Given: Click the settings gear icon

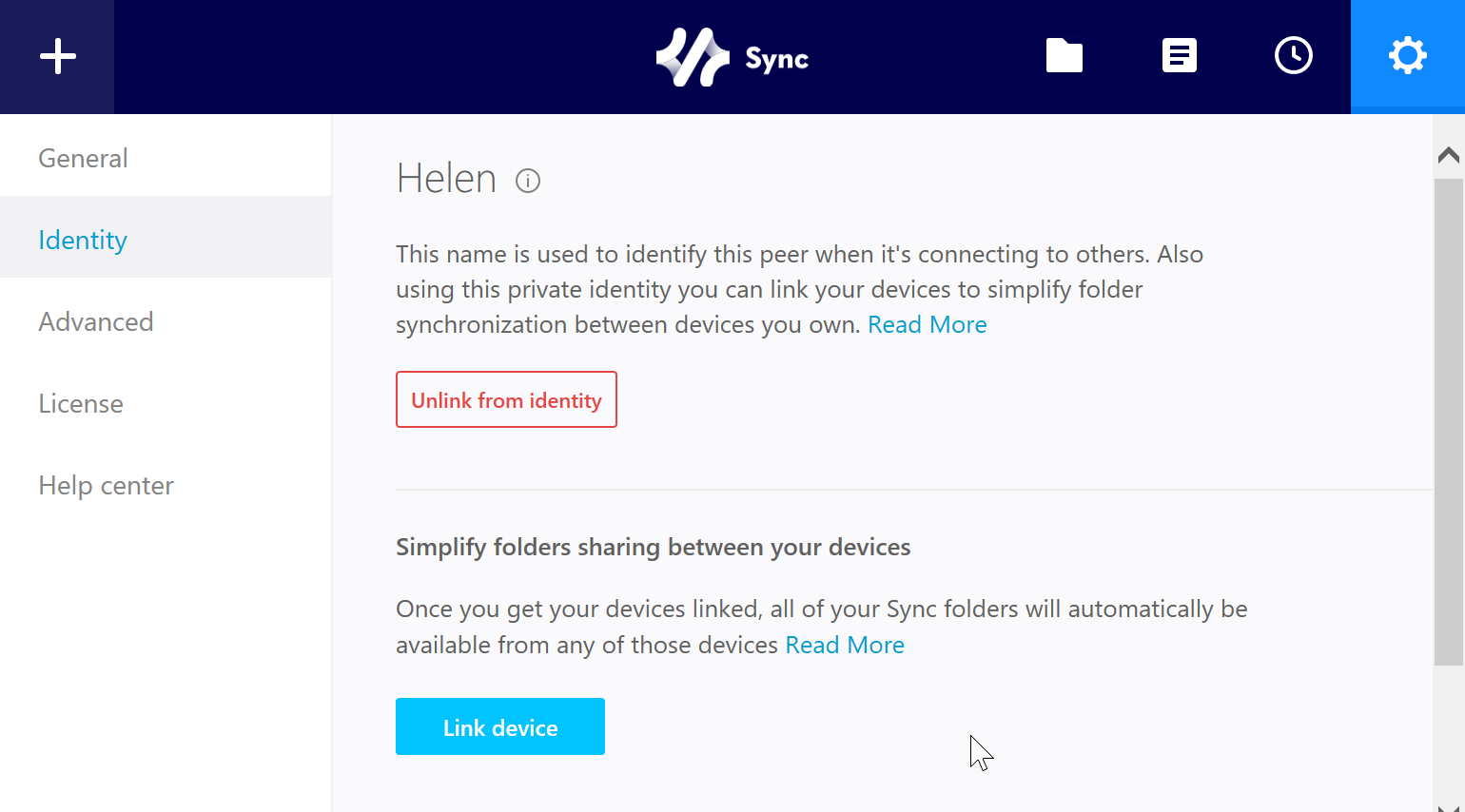Looking at the screenshot, I should (x=1407, y=56).
